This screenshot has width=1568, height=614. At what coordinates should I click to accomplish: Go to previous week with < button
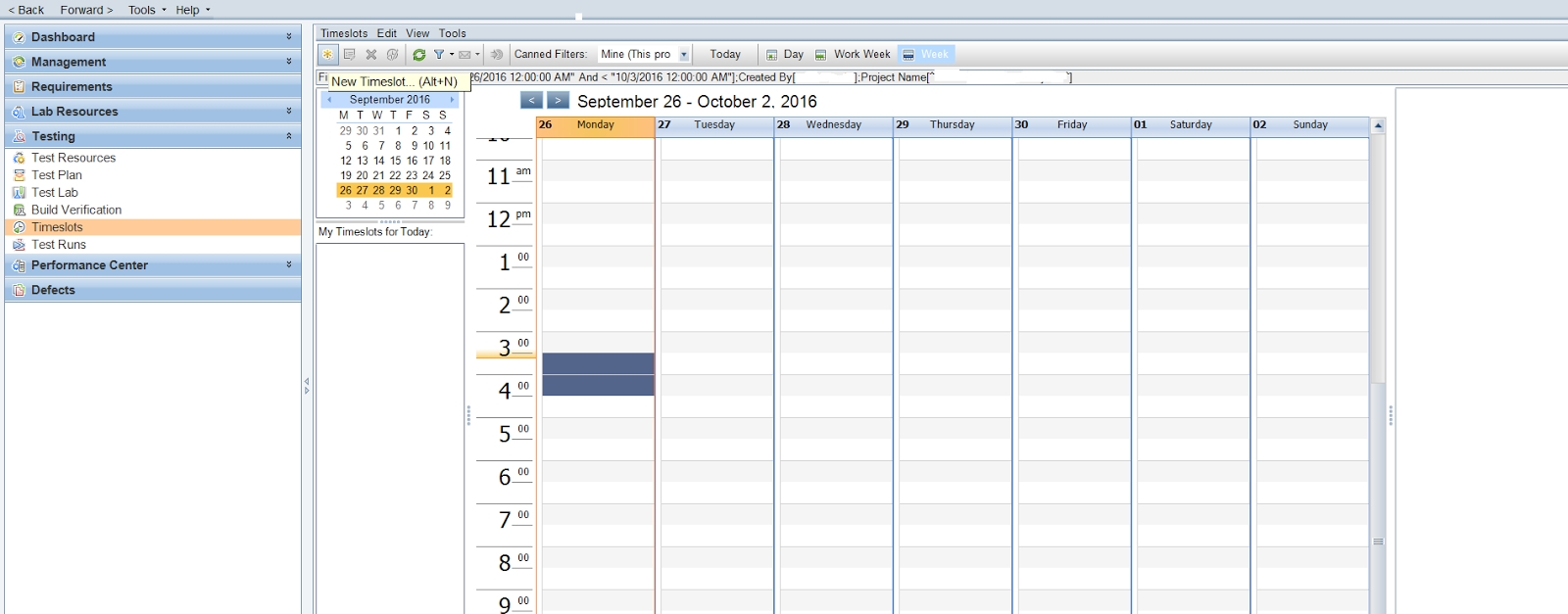point(531,100)
